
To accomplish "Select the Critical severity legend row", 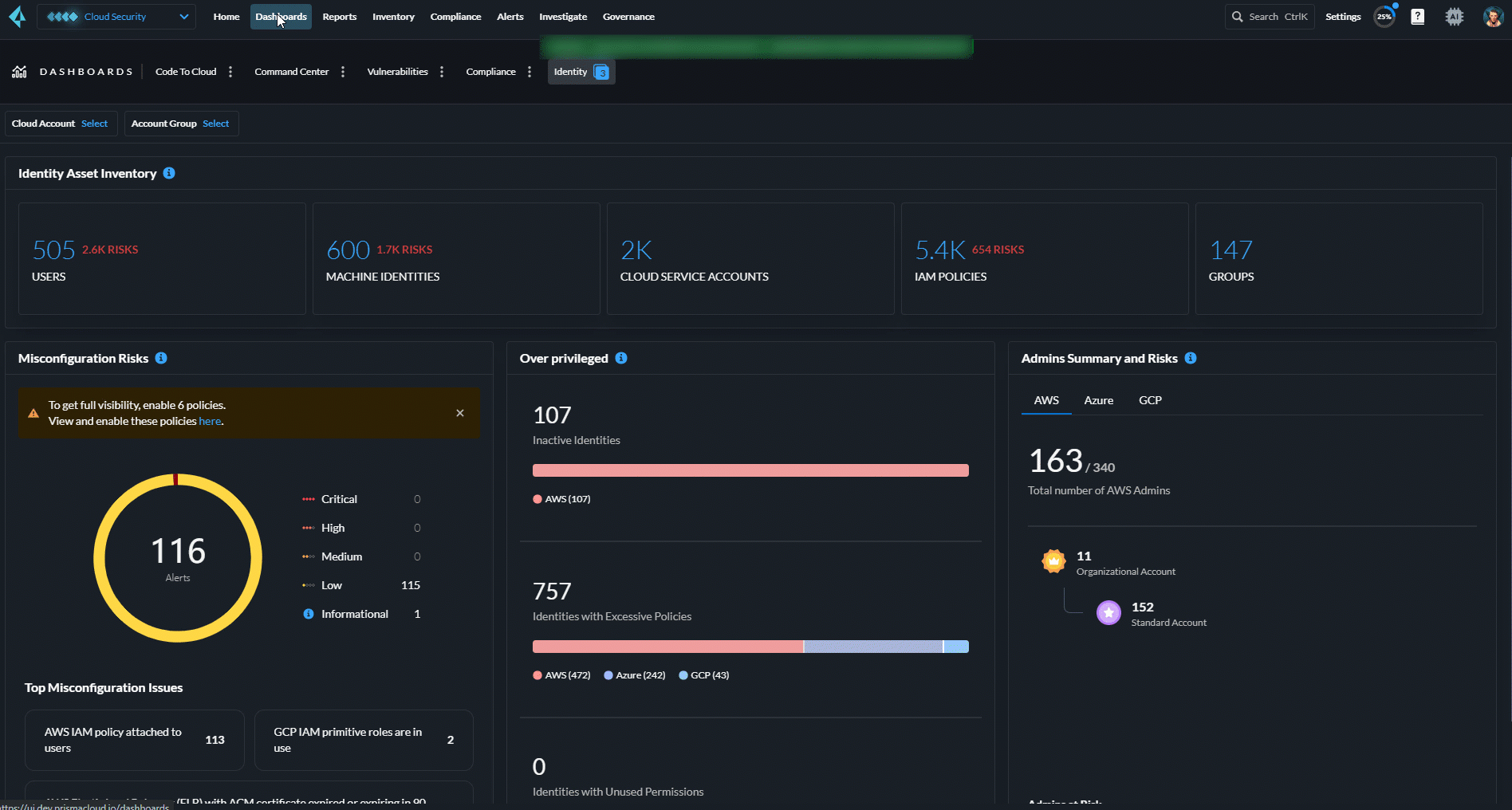I will (x=361, y=499).
